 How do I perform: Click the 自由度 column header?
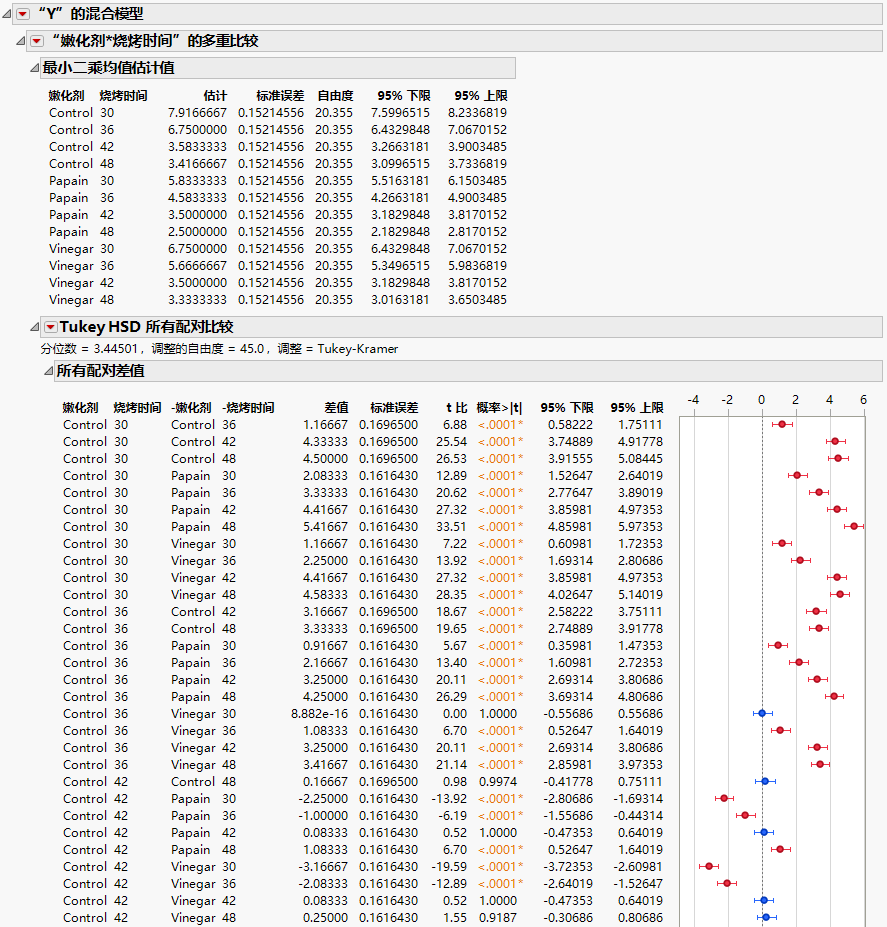[336, 95]
